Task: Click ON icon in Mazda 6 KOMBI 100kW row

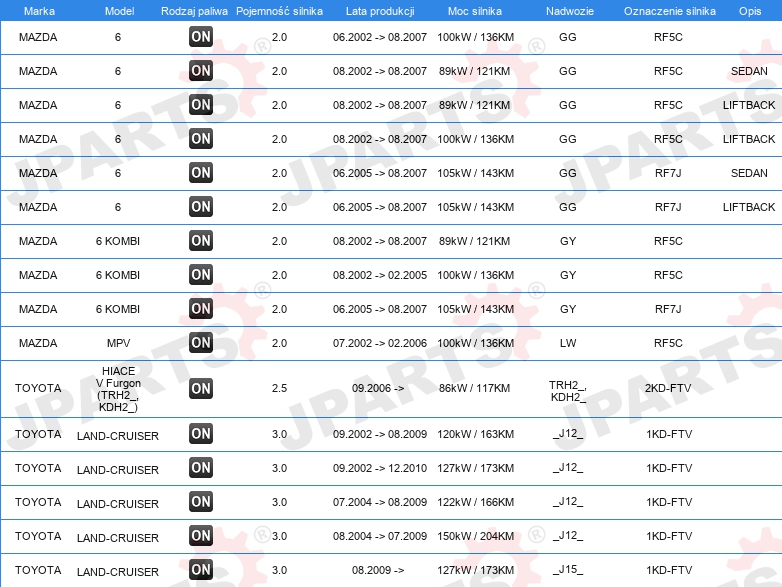Action: click(x=201, y=275)
